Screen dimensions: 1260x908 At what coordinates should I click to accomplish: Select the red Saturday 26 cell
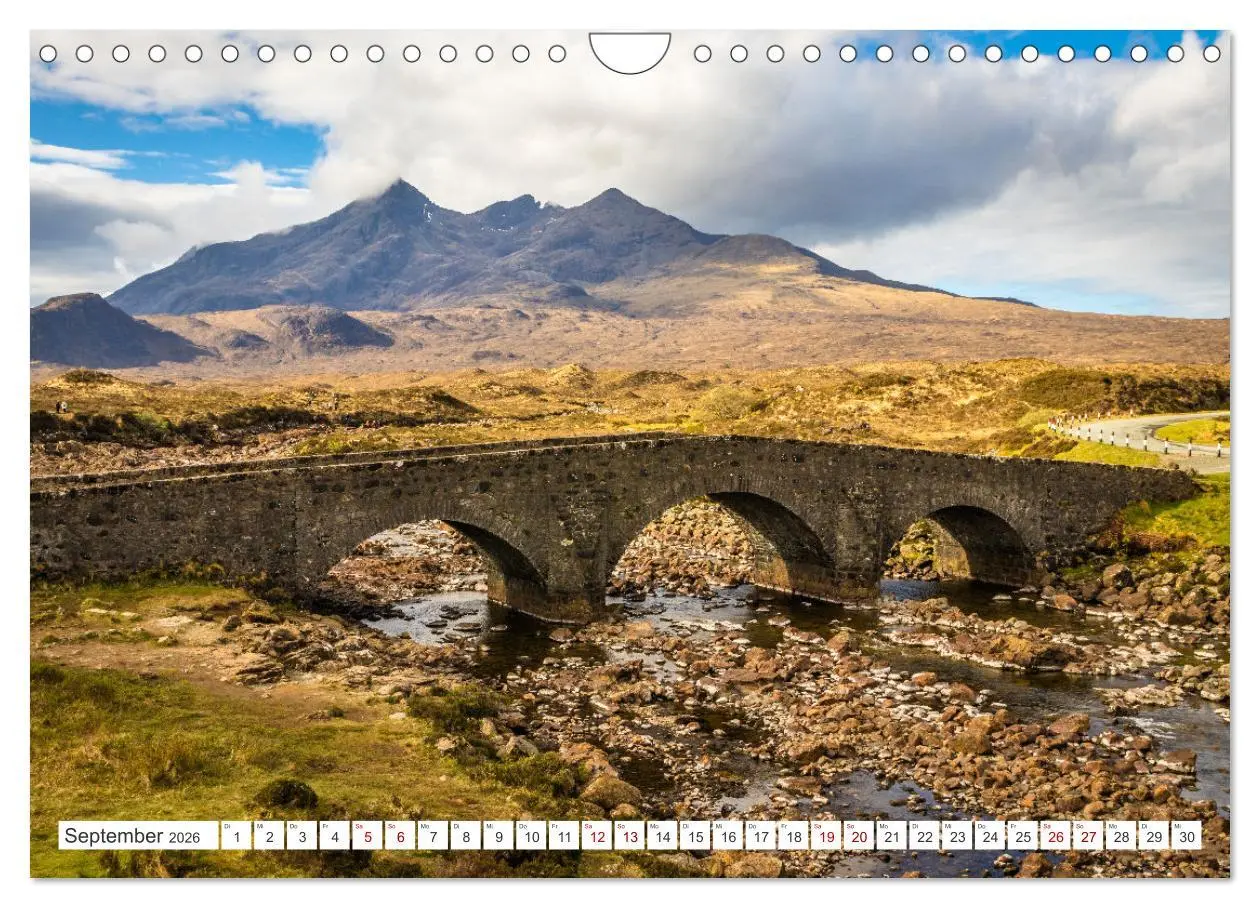(x=1056, y=836)
